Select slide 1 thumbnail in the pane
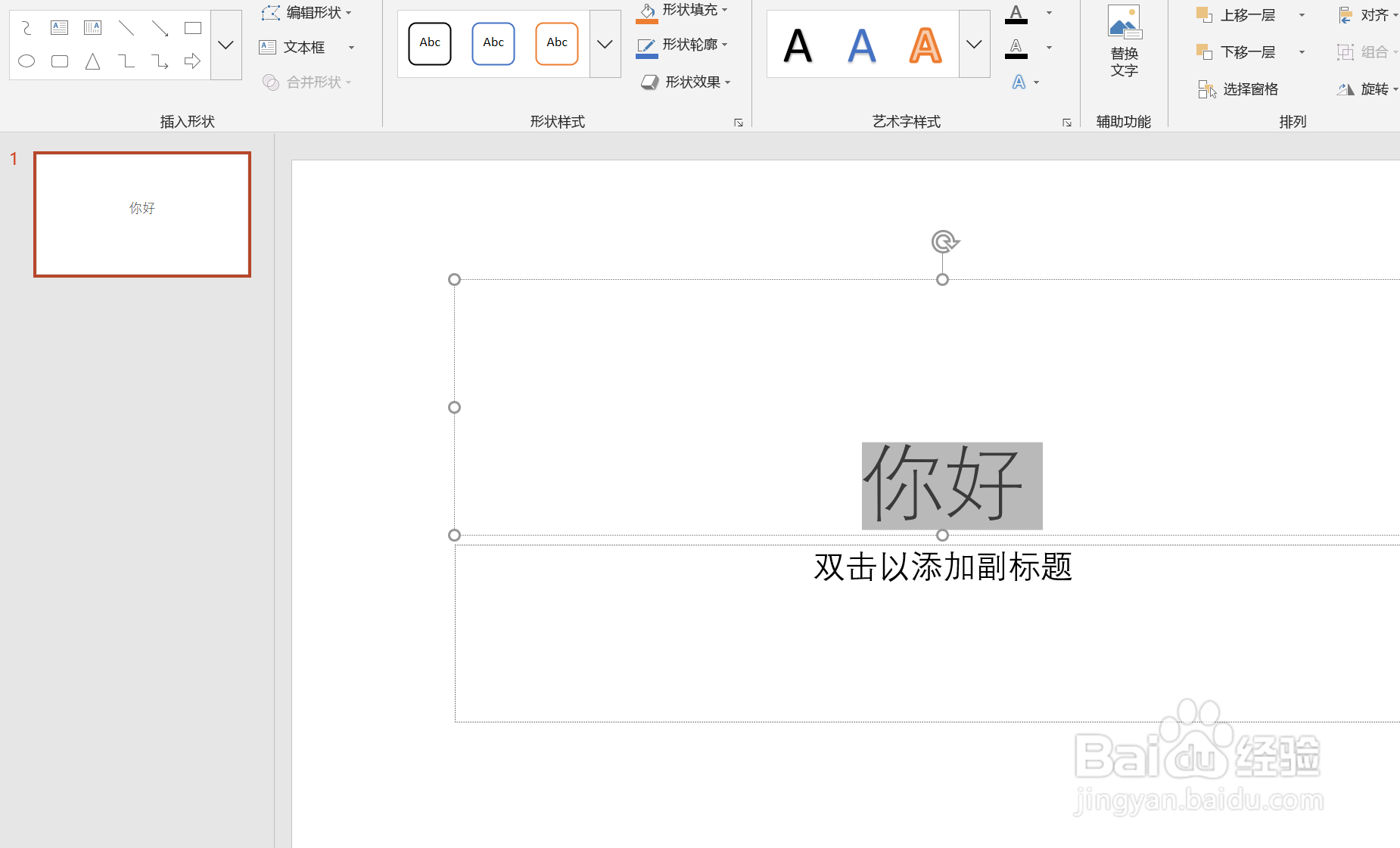The image size is (1400, 848). 142,214
